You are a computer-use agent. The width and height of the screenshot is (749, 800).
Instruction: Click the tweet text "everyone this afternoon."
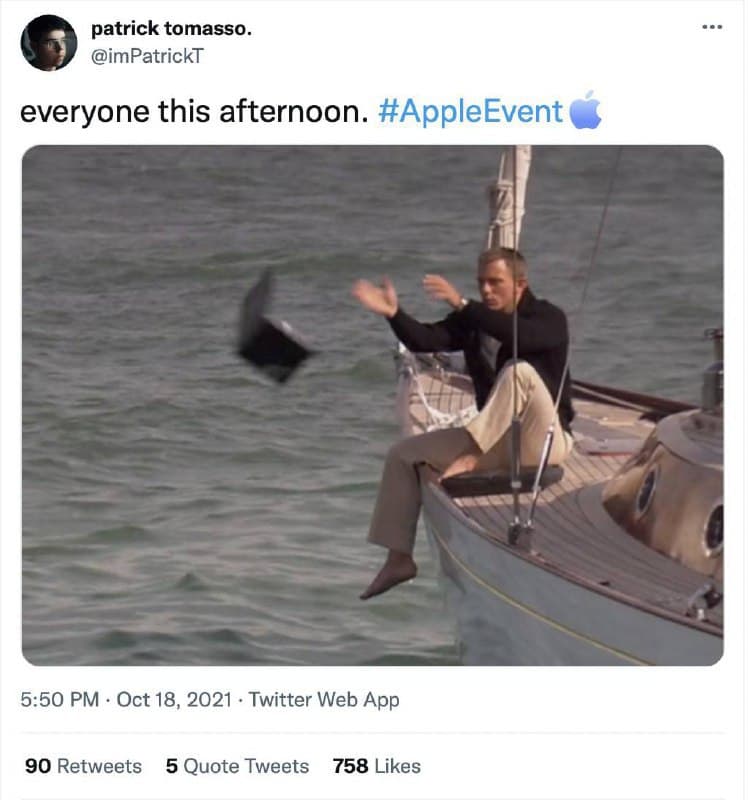pyautogui.click(x=188, y=111)
